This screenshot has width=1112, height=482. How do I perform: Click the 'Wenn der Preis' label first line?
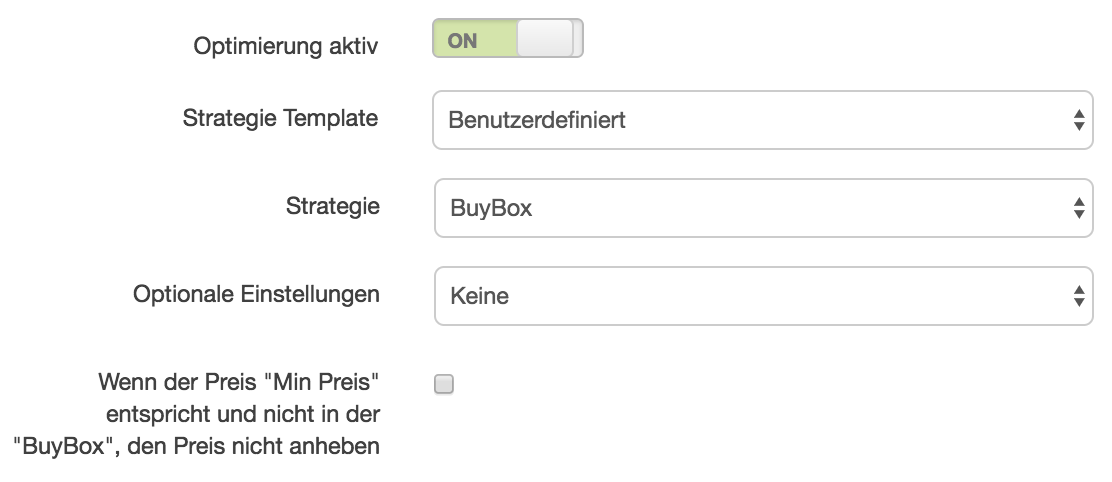pos(239,382)
